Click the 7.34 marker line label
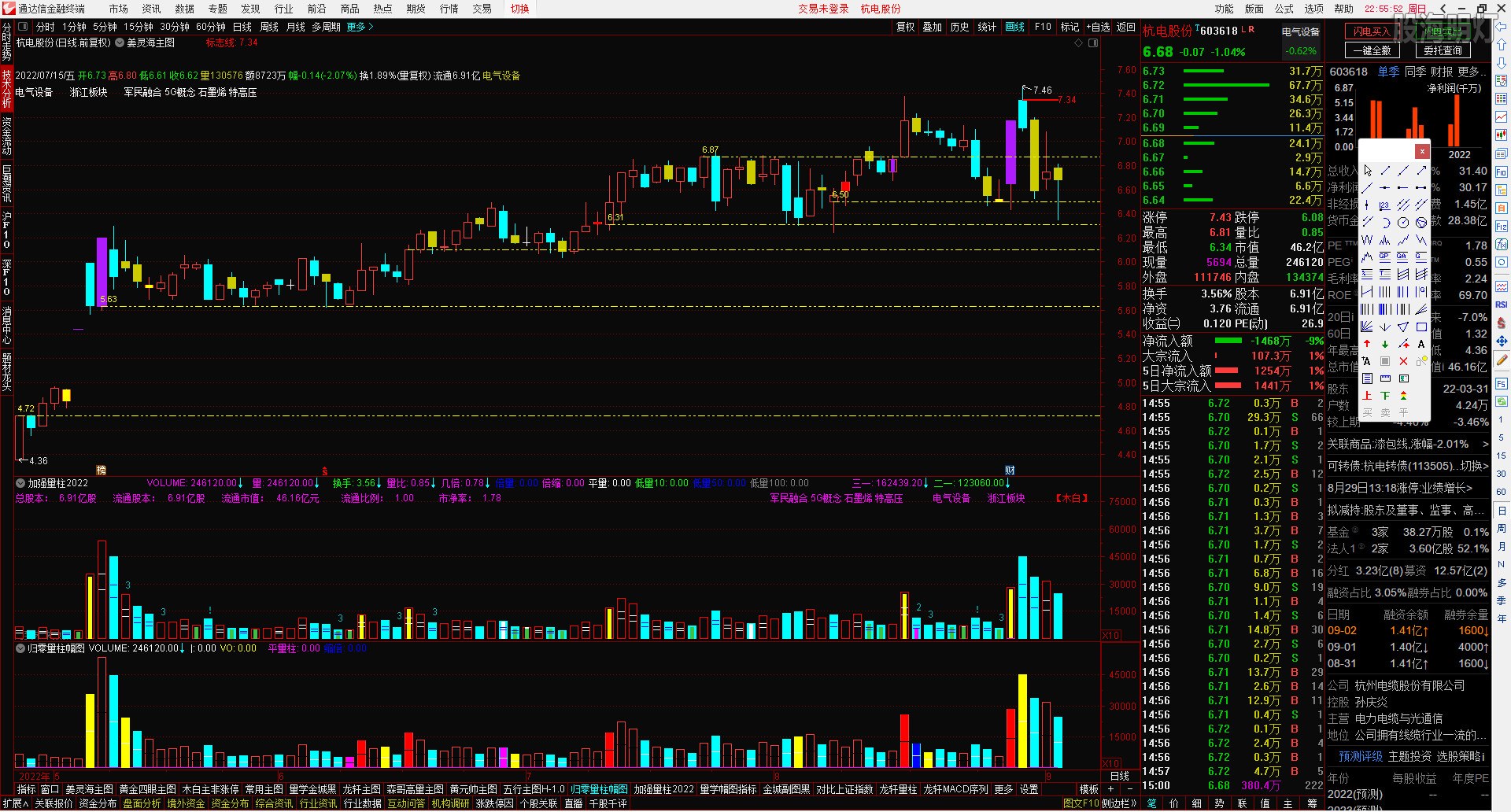 [x=1067, y=100]
